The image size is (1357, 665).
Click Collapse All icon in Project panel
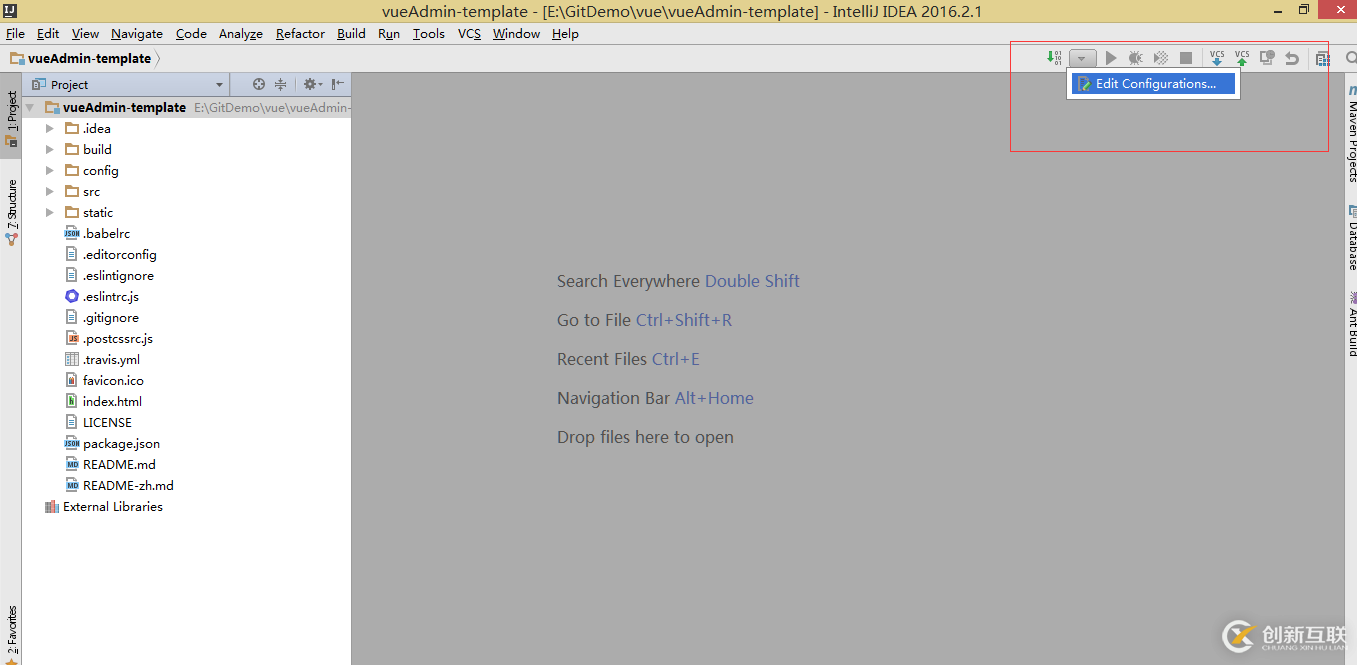point(281,84)
